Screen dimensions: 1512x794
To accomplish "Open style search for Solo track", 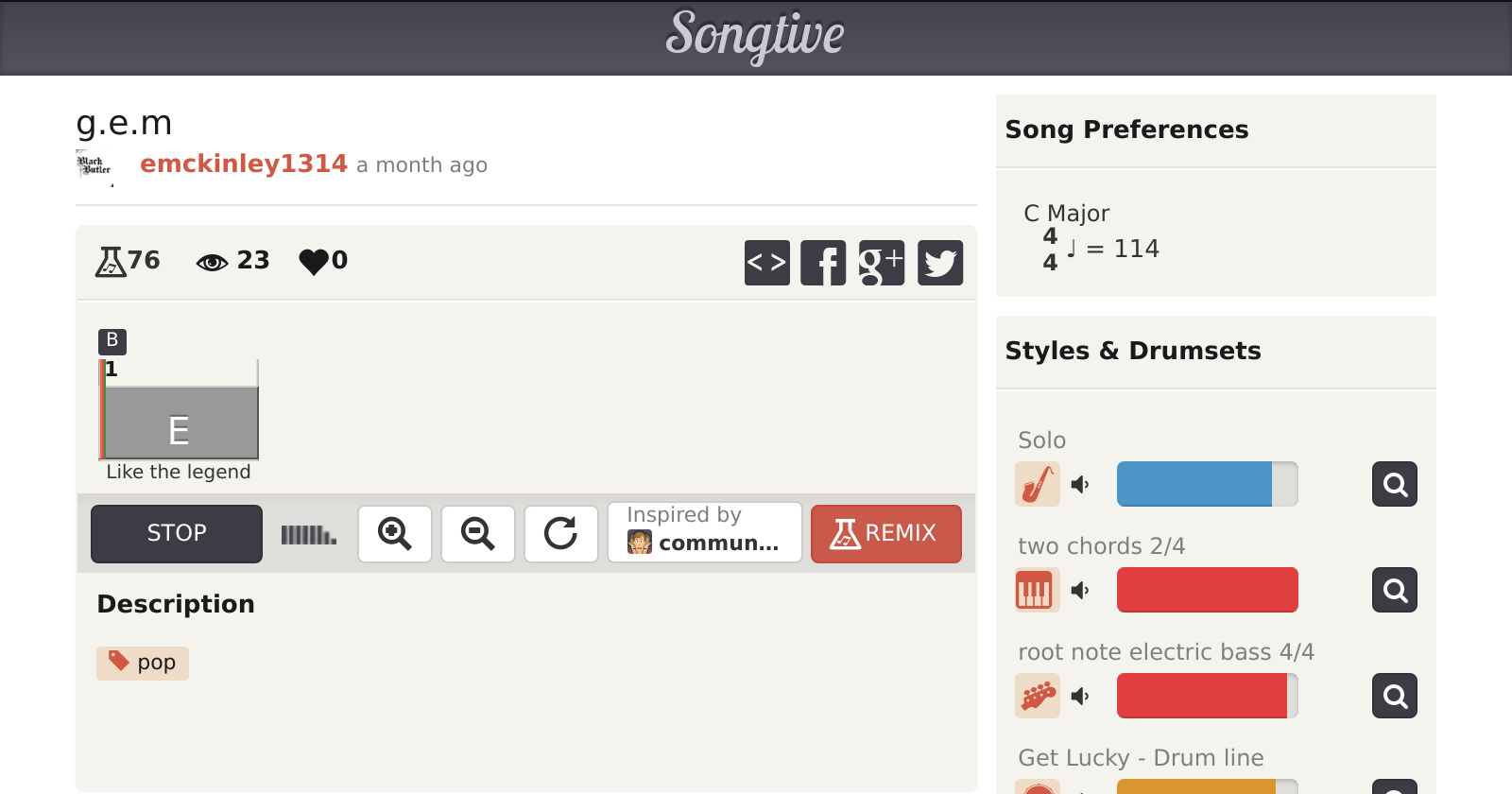I will click(1395, 485).
